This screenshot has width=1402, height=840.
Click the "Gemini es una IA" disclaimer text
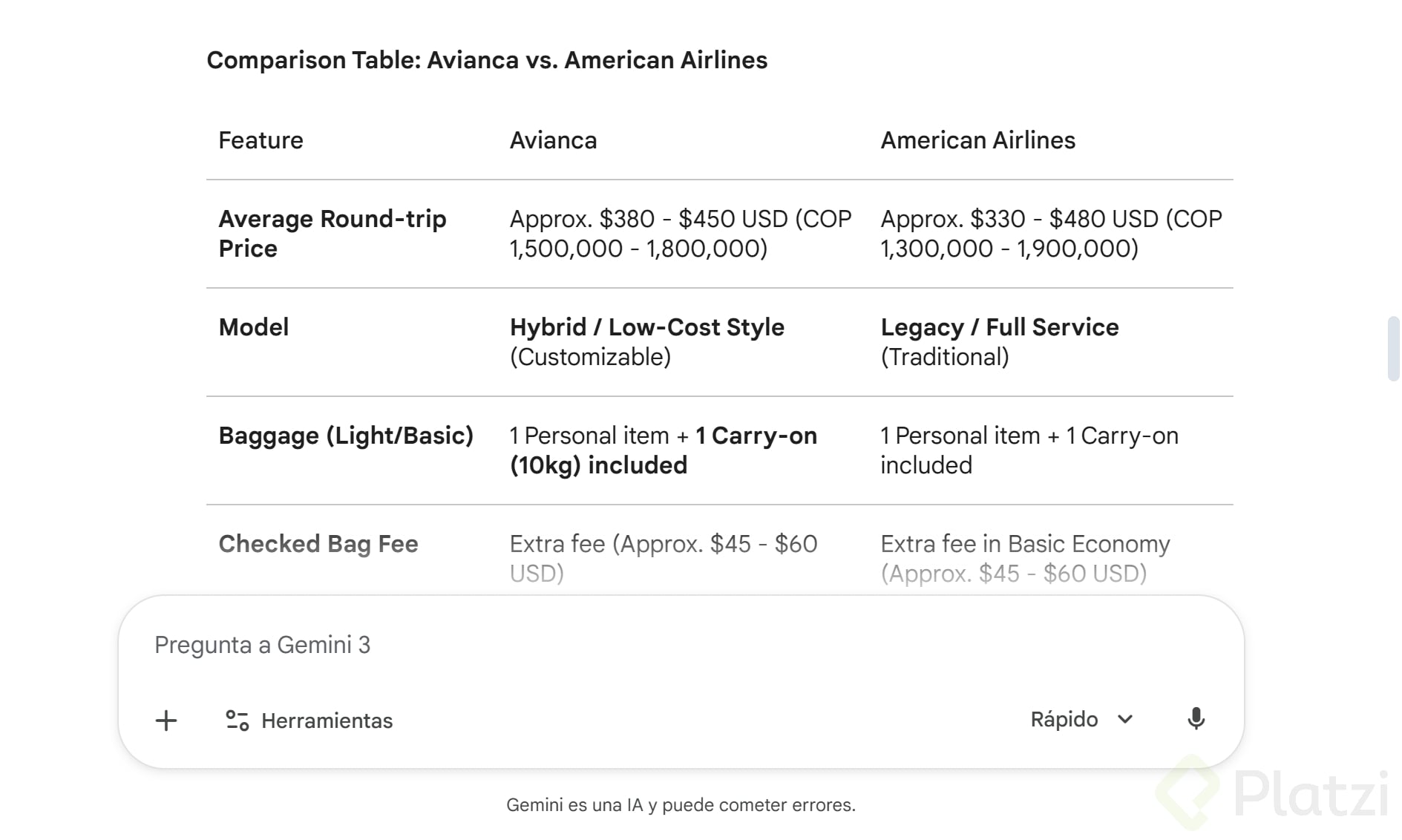point(681,805)
